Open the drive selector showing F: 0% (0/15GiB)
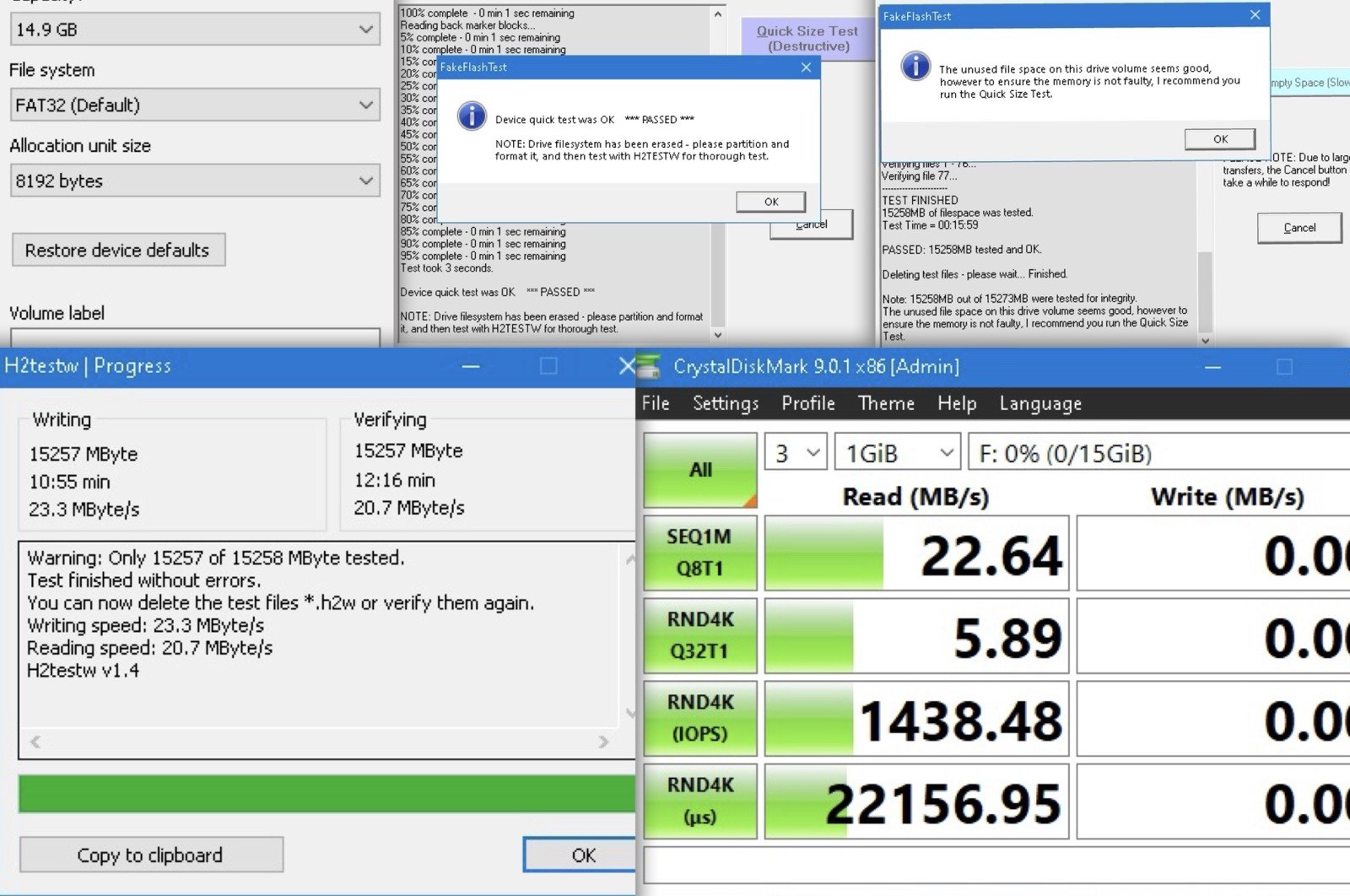 tap(1158, 453)
